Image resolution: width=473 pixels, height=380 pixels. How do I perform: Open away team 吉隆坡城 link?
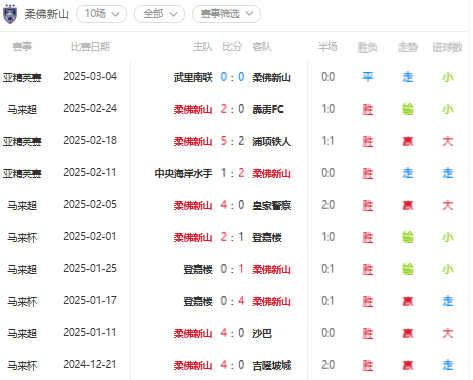point(271,365)
